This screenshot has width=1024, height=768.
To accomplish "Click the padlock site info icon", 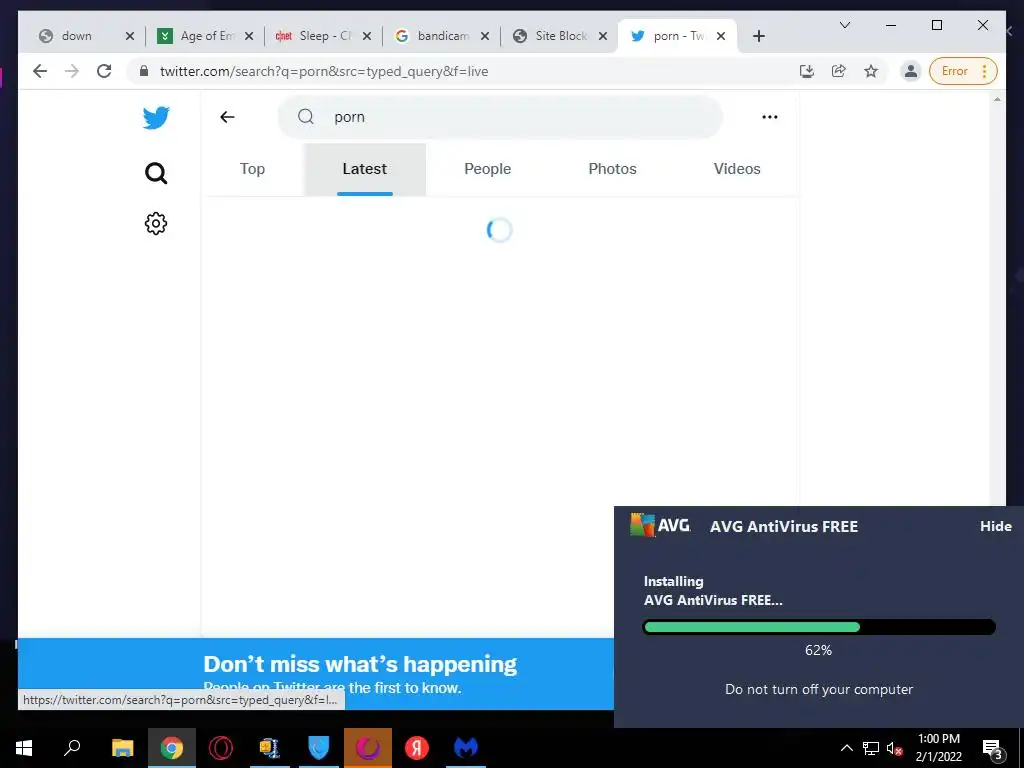I will click(x=144, y=71).
